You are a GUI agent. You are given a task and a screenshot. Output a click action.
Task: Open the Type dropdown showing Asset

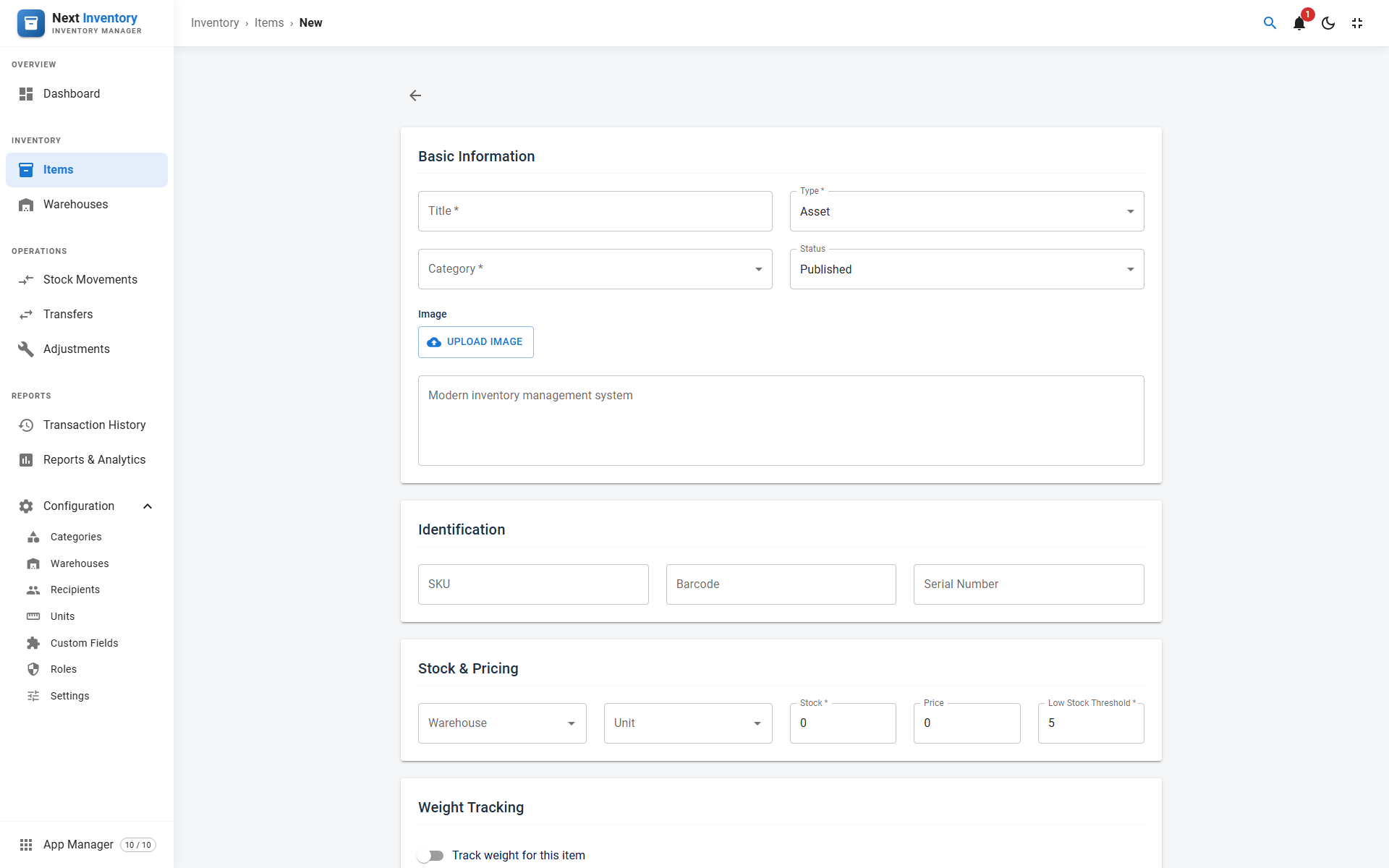click(x=967, y=211)
